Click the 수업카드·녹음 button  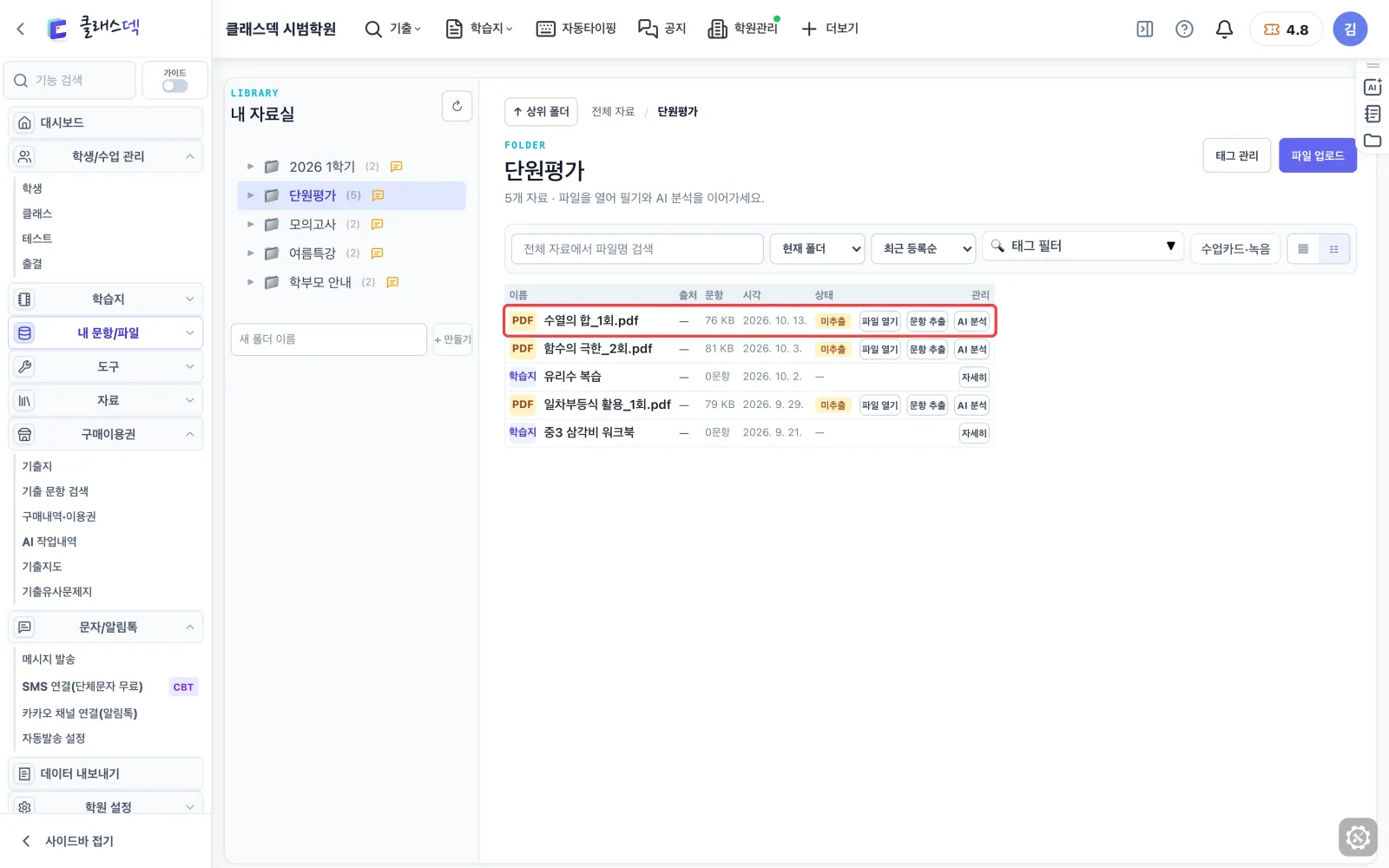(1235, 249)
